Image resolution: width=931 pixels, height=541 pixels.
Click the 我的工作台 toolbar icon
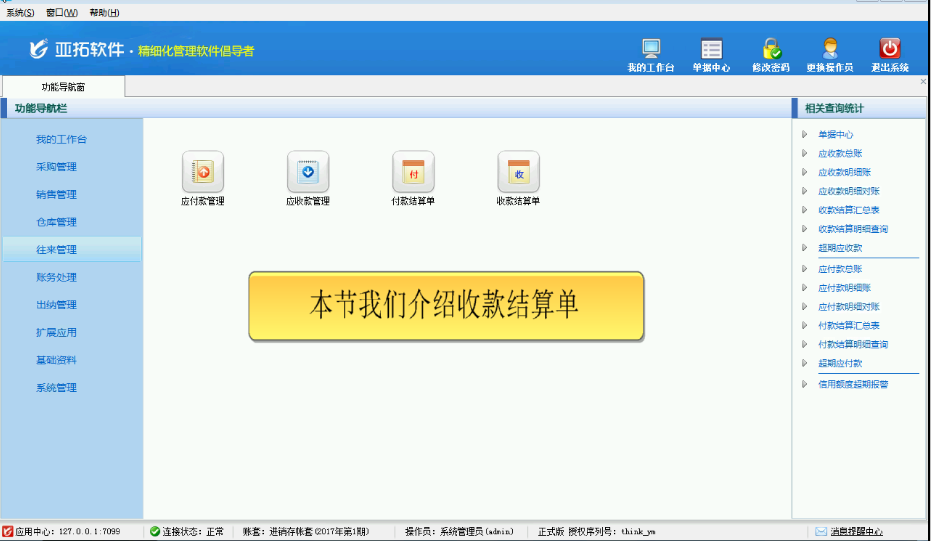pyautogui.click(x=651, y=50)
